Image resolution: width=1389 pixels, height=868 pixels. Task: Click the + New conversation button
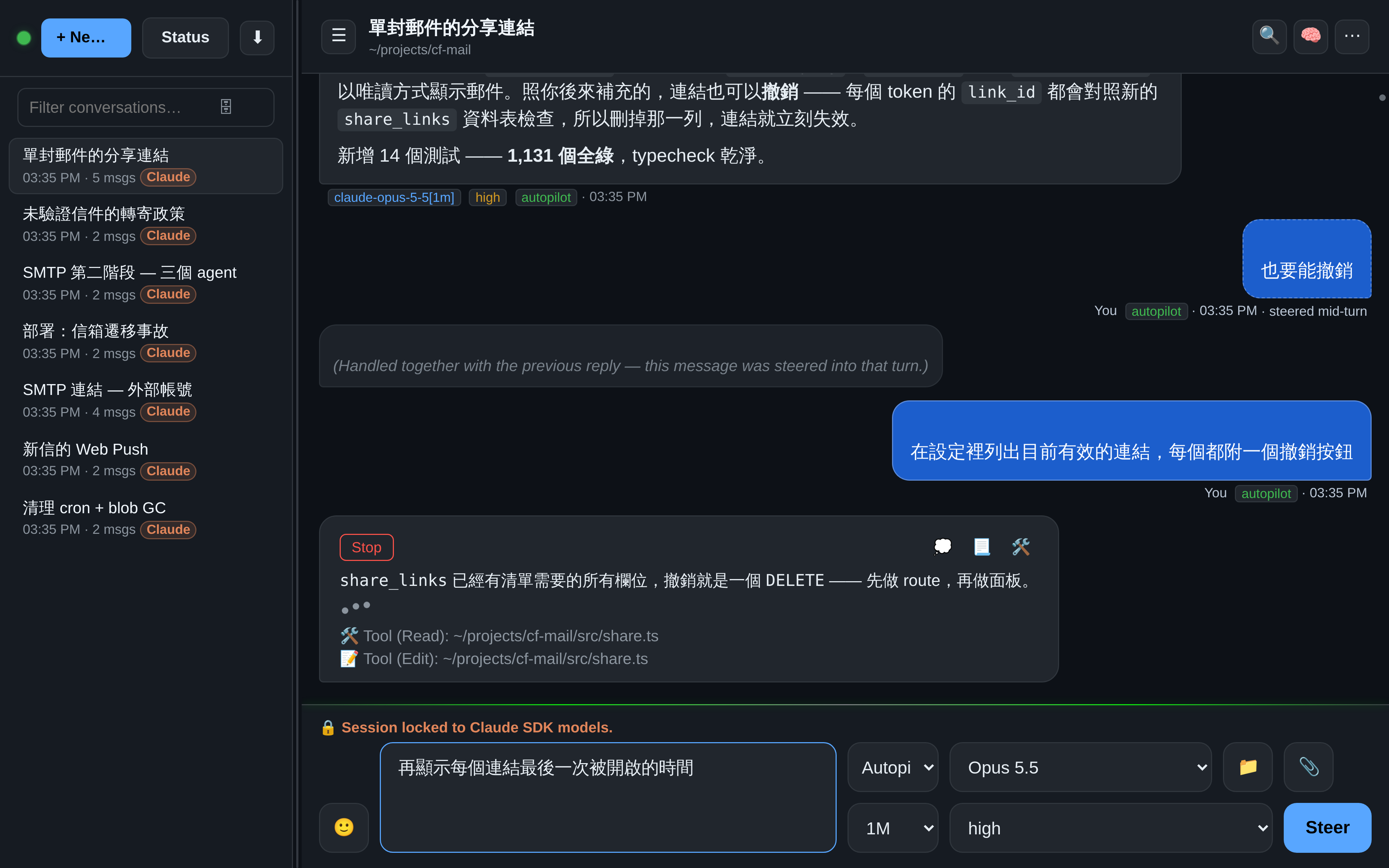(x=86, y=38)
